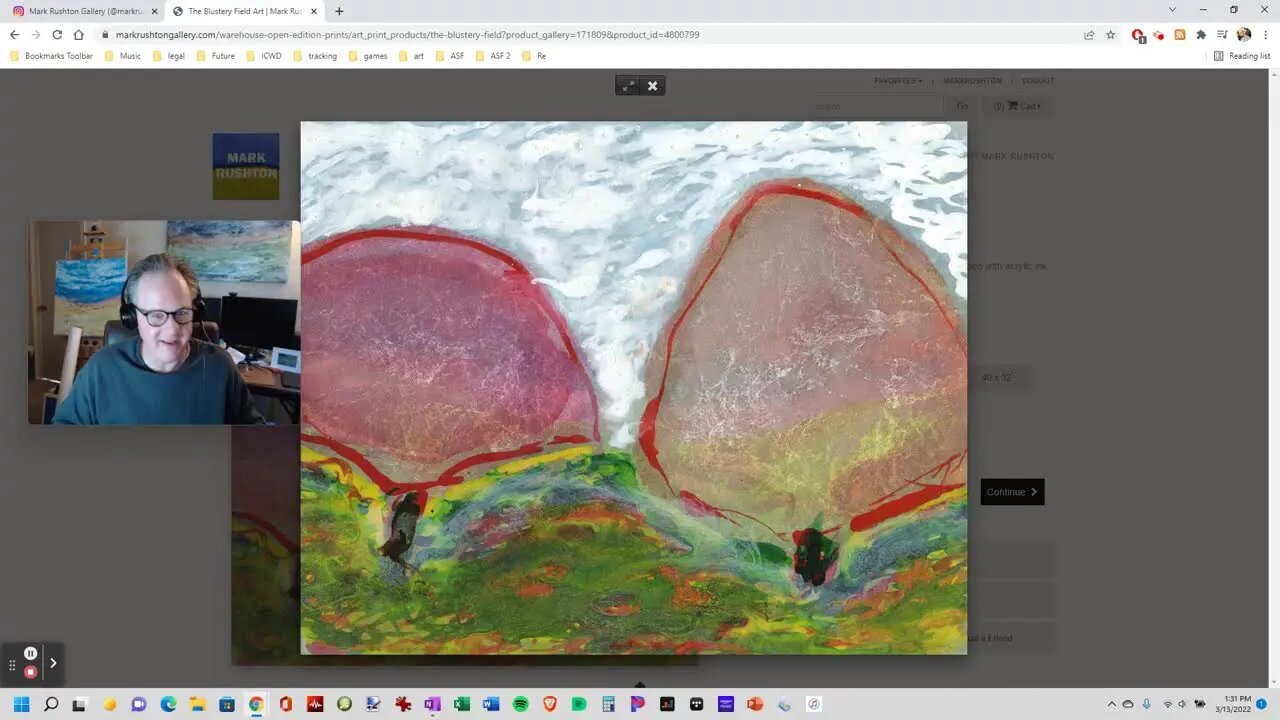The height and width of the screenshot is (720, 1280).
Task: Launch PowerPoint from taskbar
Action: tap(755, 704)
